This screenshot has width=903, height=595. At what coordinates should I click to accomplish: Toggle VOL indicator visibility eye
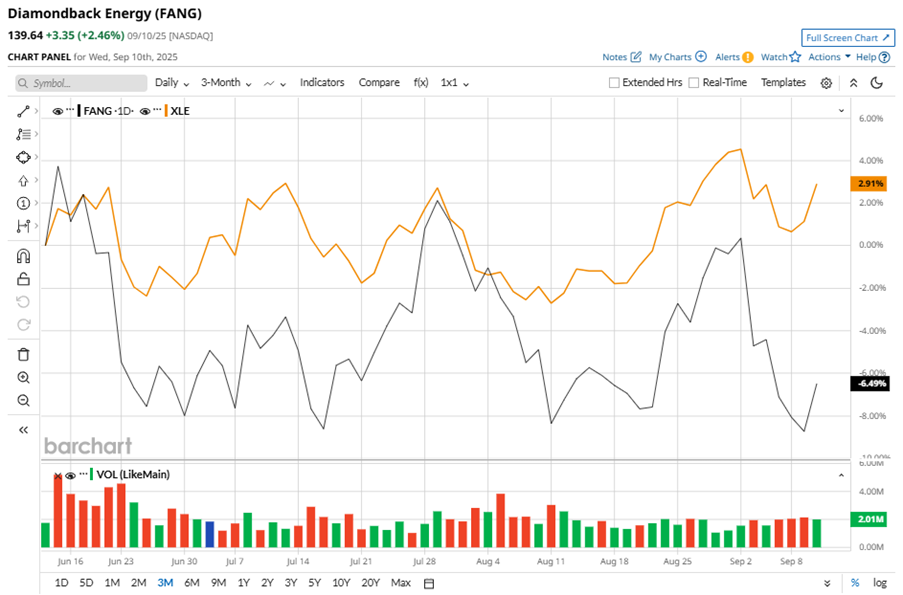point(70,476)
